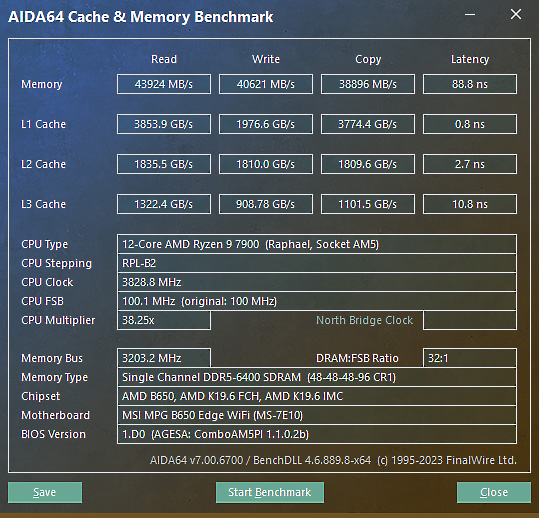Click the DRAM:FSB Ratio label

[x=357, y=358]
